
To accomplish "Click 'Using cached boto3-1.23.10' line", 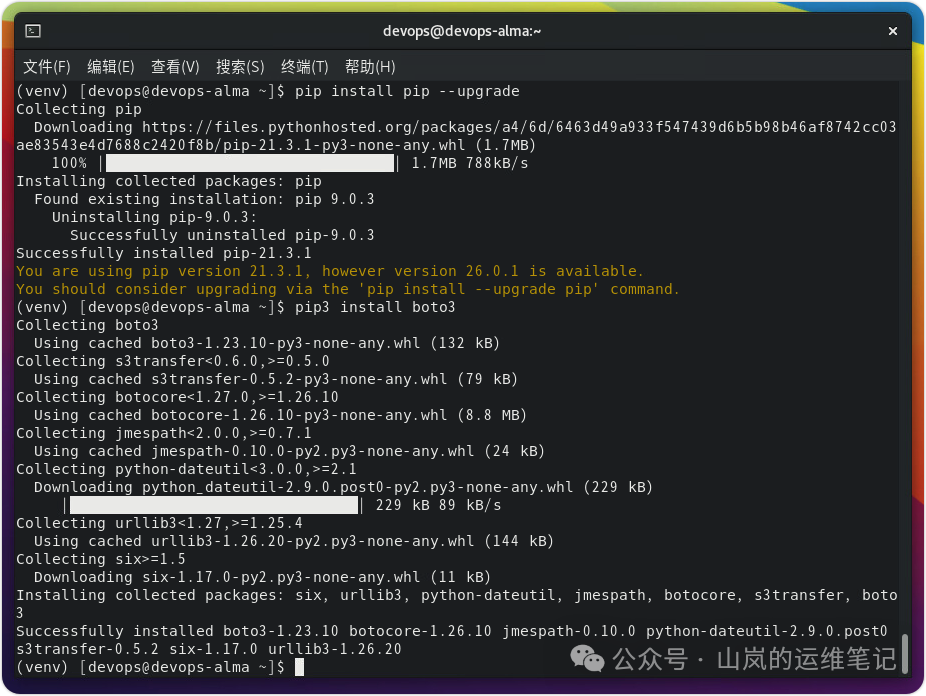I will pos(267,343).
